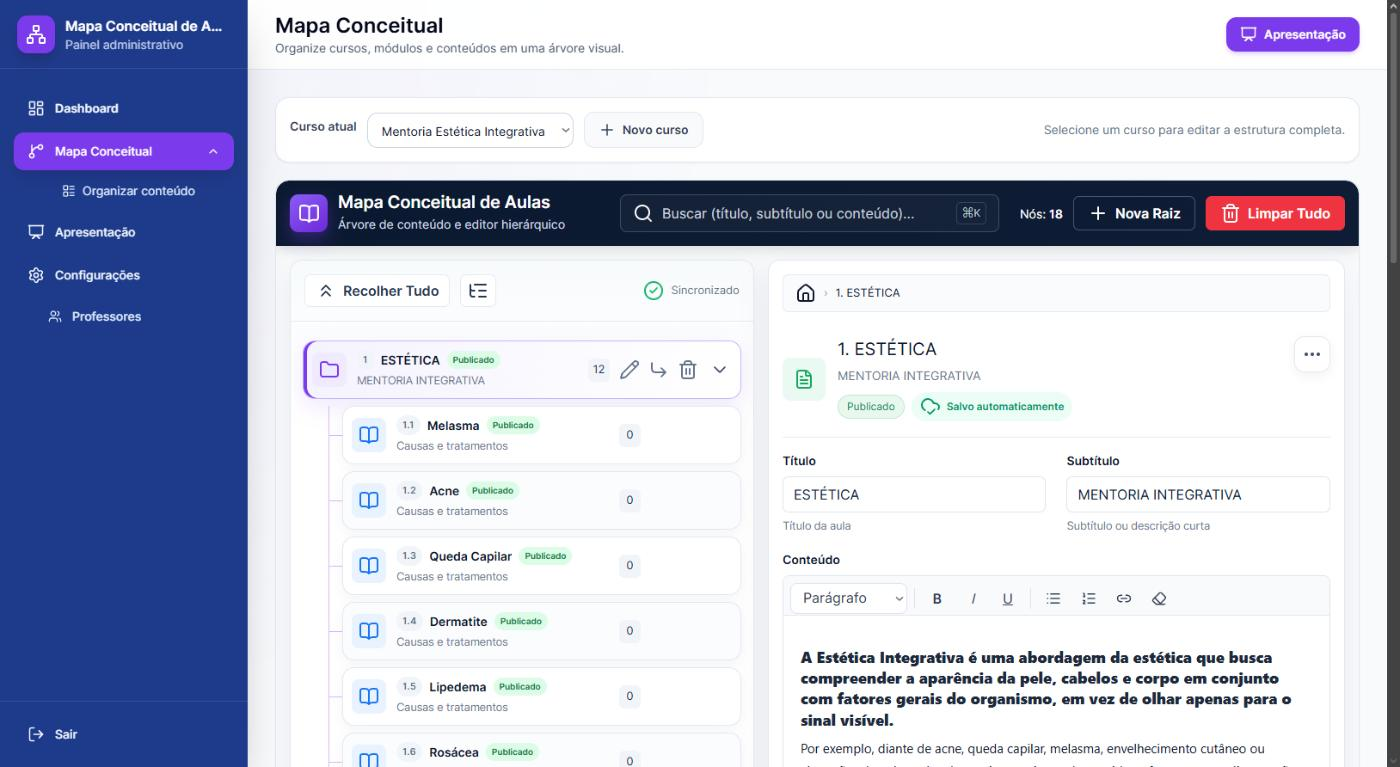Click the book icon of the Dermatite lesson
Viewport: 1400px width, 767px height.
369,631
